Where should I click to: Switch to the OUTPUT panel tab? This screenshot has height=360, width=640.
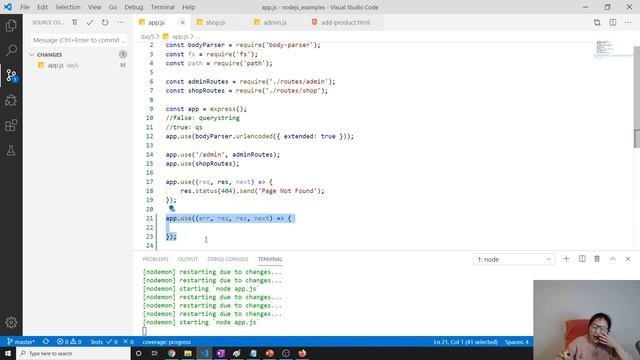click(x=188, y=259)
